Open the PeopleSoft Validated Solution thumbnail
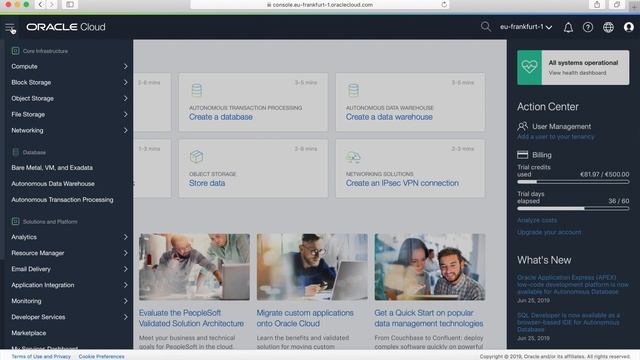The image size is (640, 360). point(194,267)
